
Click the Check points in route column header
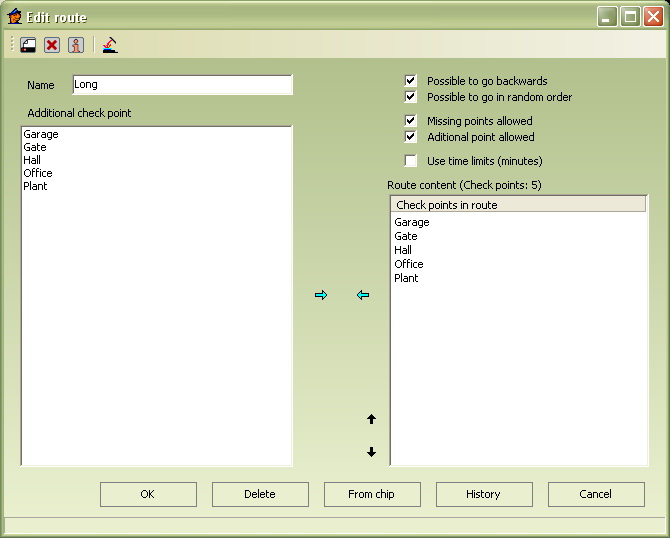tap(518, 205)
